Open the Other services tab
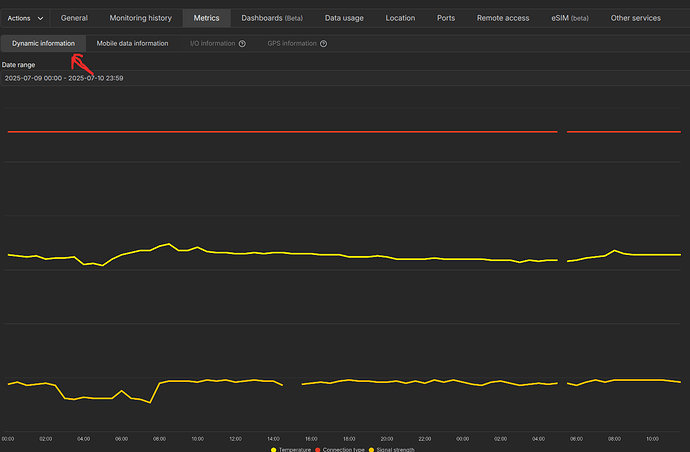This screenshot has height=452, width=690. [635, 18]
